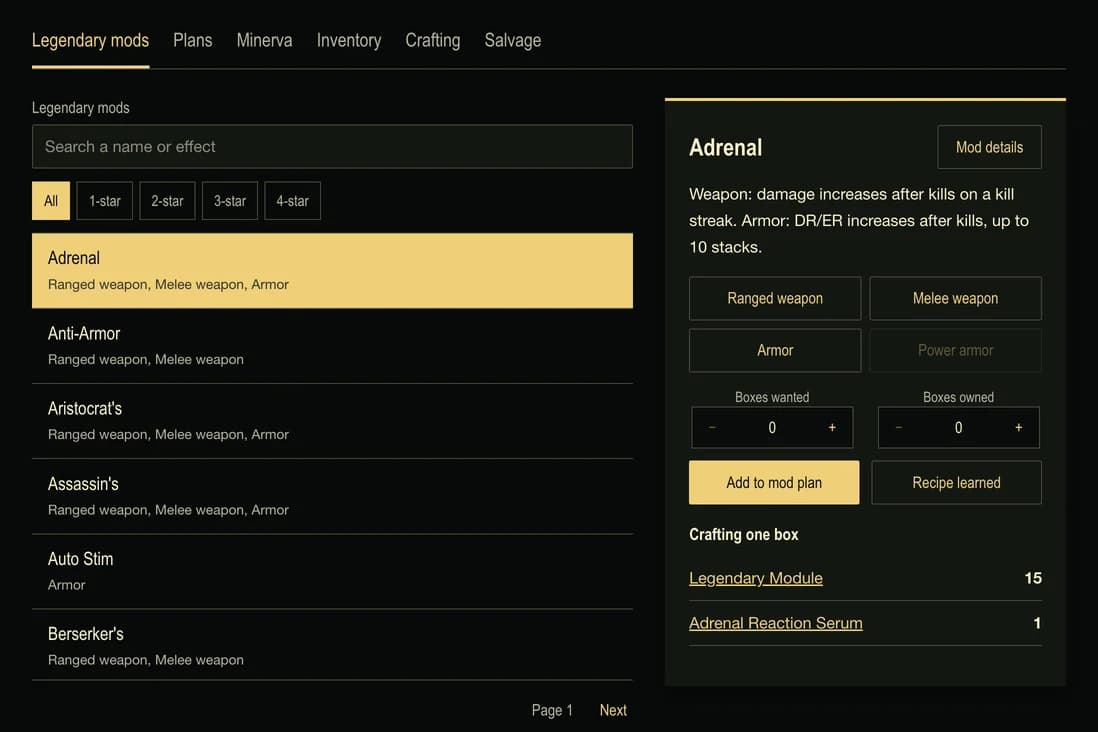Decrease Boxes wanted with minus
Screen dimensions: 1098x732
click(x=712, y=427)
